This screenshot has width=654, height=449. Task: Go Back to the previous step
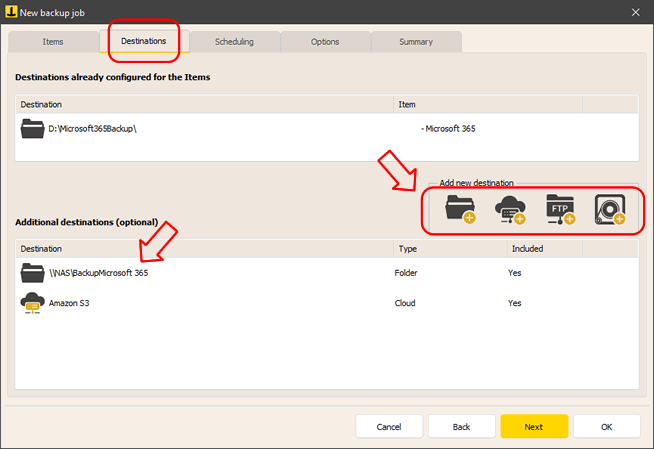(x=461, y=427)
